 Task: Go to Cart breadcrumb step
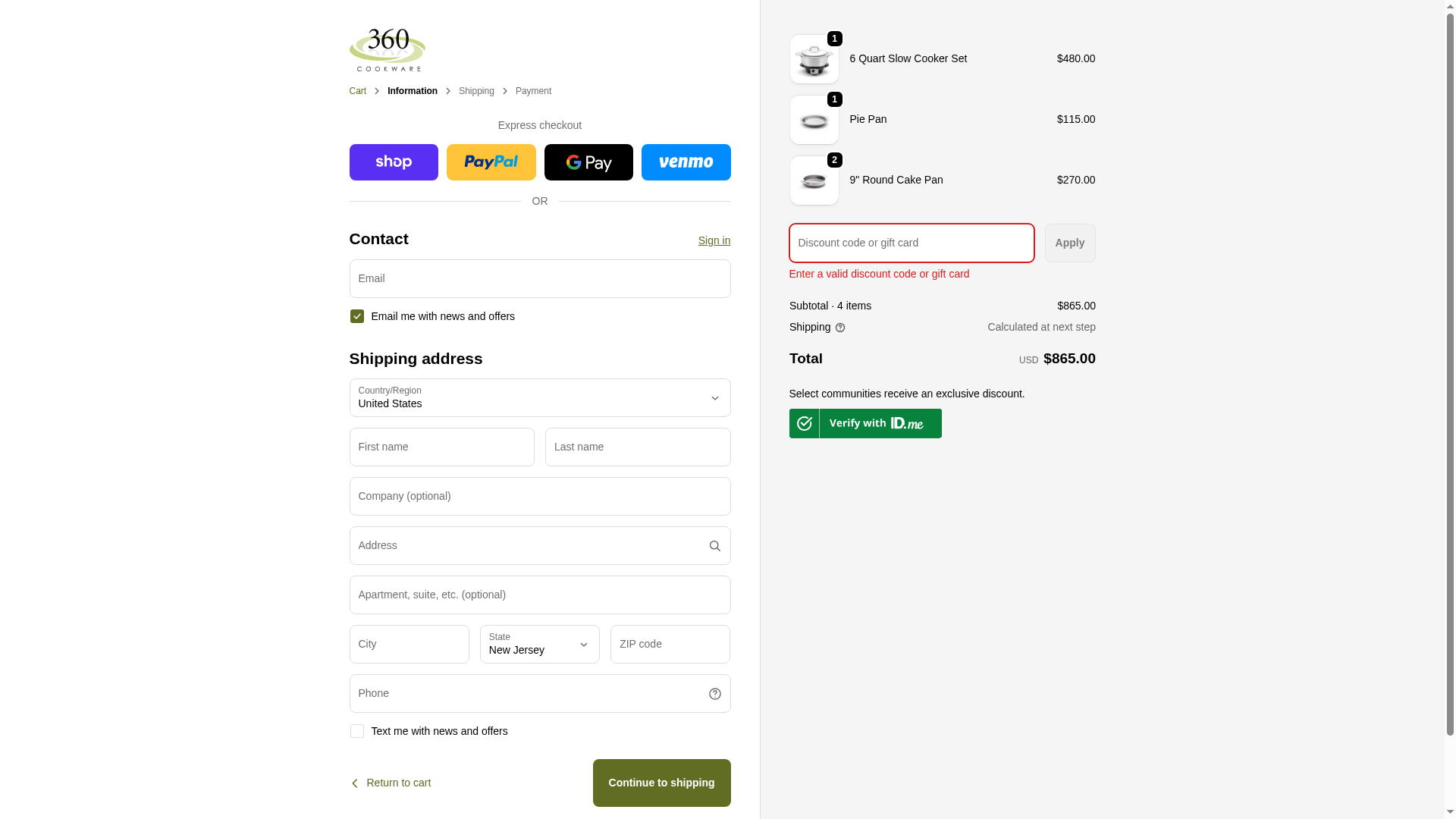click(357, 91)
